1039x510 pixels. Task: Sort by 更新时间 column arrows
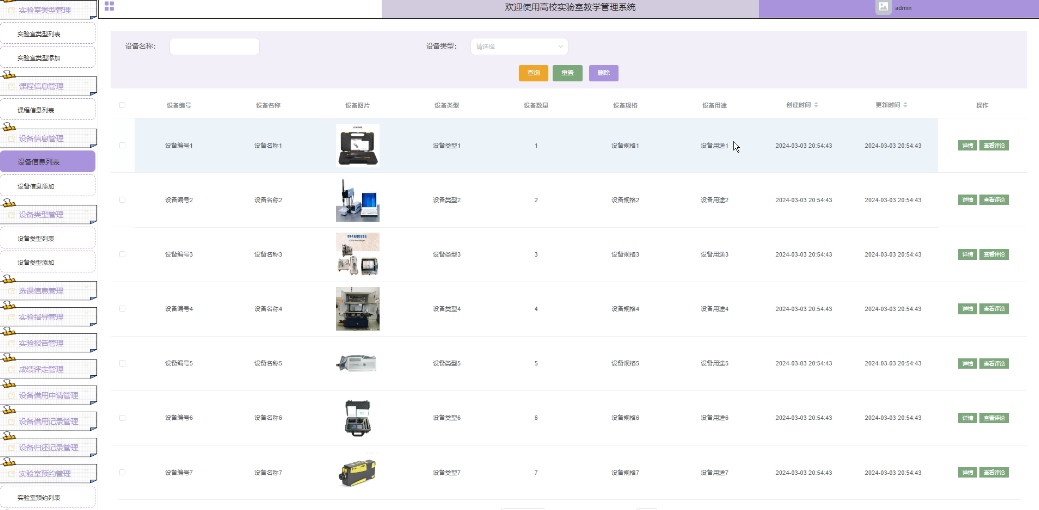tap(905, 105)
